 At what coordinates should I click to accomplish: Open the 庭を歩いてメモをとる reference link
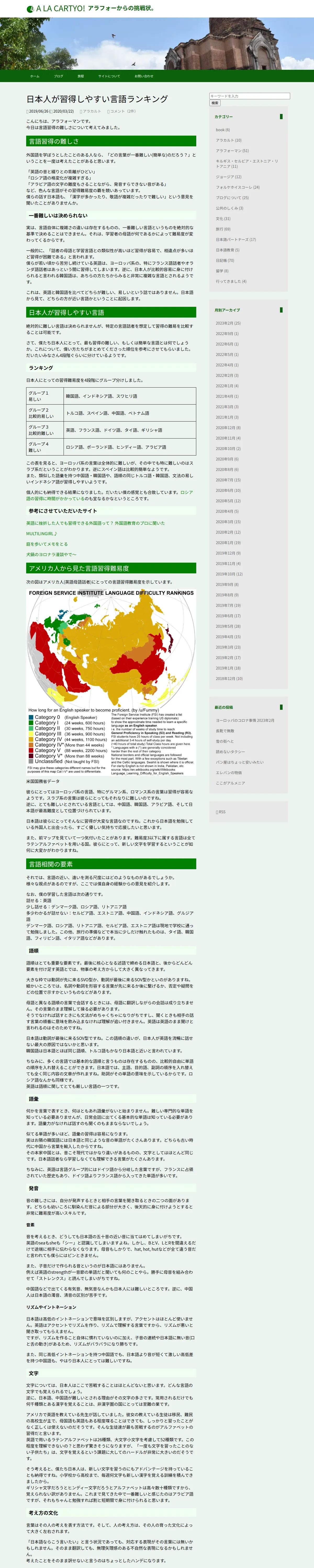pyautogui.click(x=47, y=544)
